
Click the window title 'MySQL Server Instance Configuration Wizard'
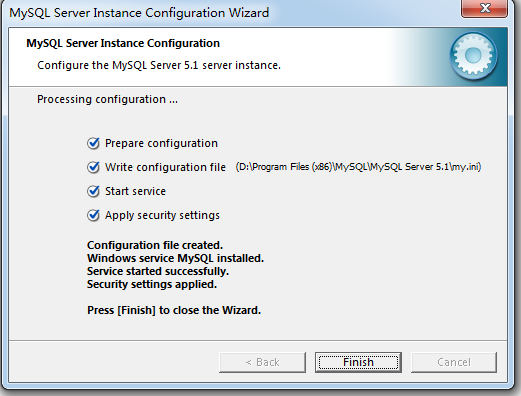click(x=139, y=13)
